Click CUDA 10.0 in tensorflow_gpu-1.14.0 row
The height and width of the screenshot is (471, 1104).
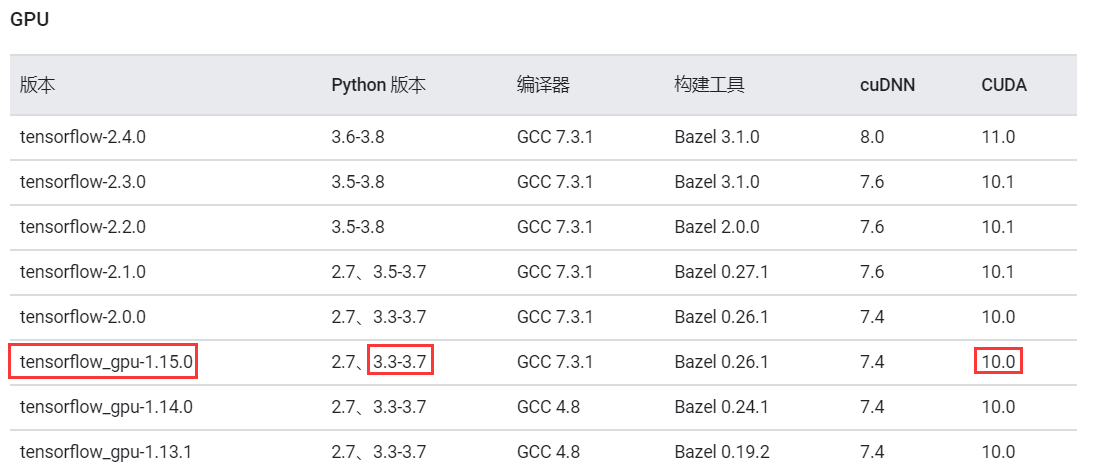click(998, 407)
